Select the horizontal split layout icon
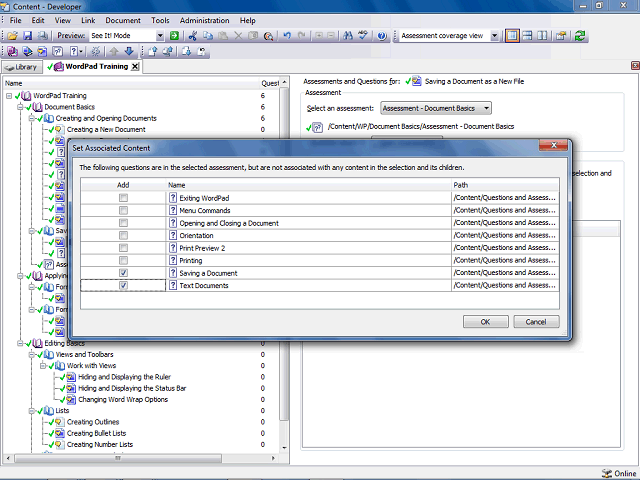Viewport: 640px width, 480px height. click(527, 36)
